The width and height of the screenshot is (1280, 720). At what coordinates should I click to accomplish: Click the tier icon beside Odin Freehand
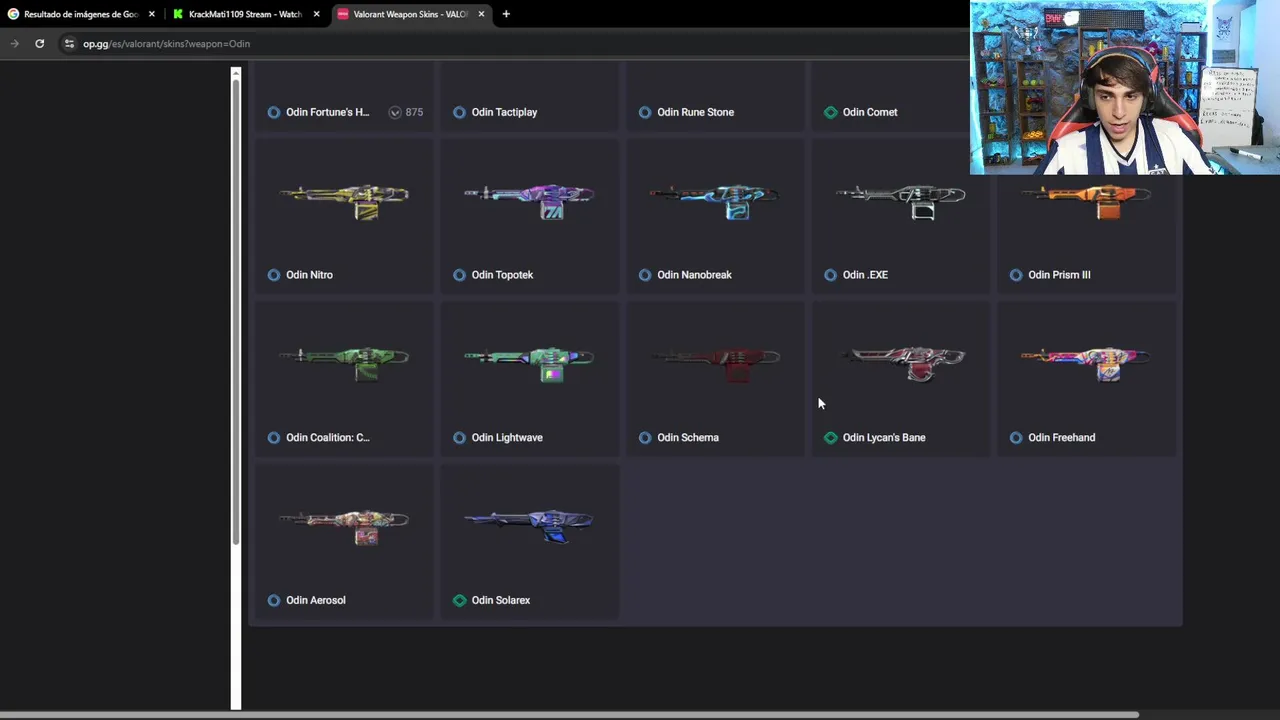click(1016, 438)
